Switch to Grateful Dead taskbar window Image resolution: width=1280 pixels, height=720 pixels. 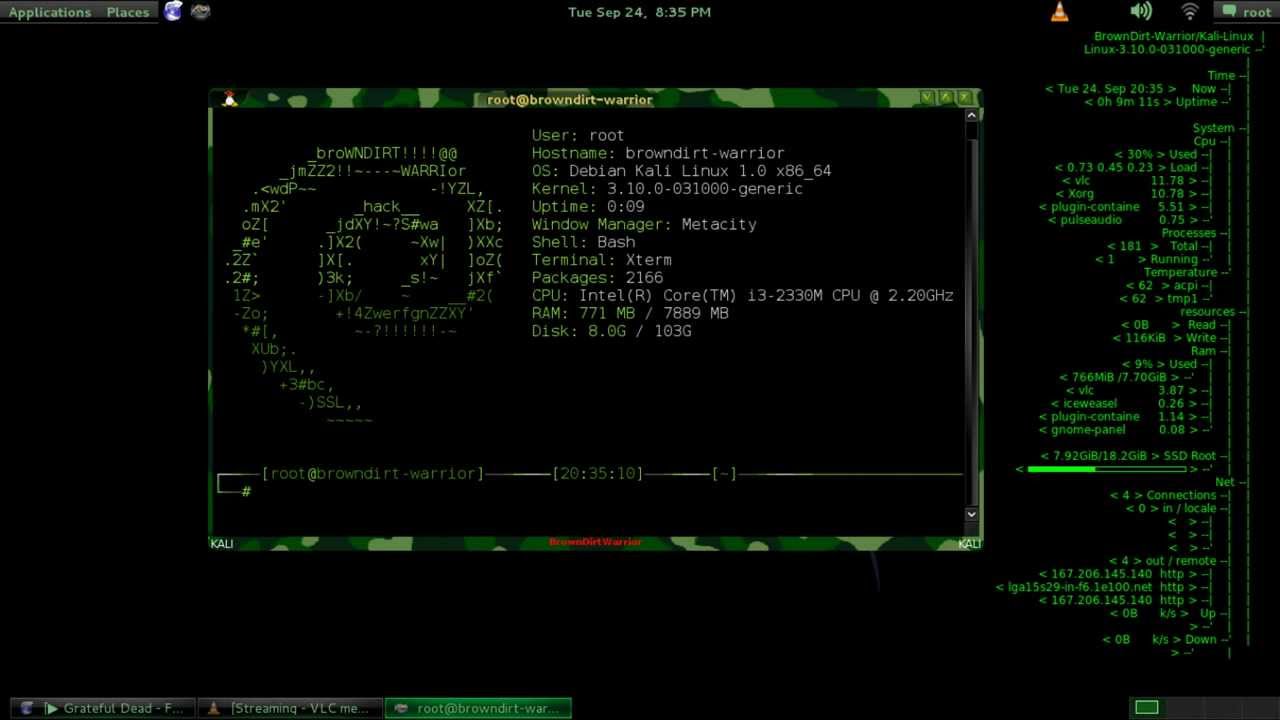102,708
